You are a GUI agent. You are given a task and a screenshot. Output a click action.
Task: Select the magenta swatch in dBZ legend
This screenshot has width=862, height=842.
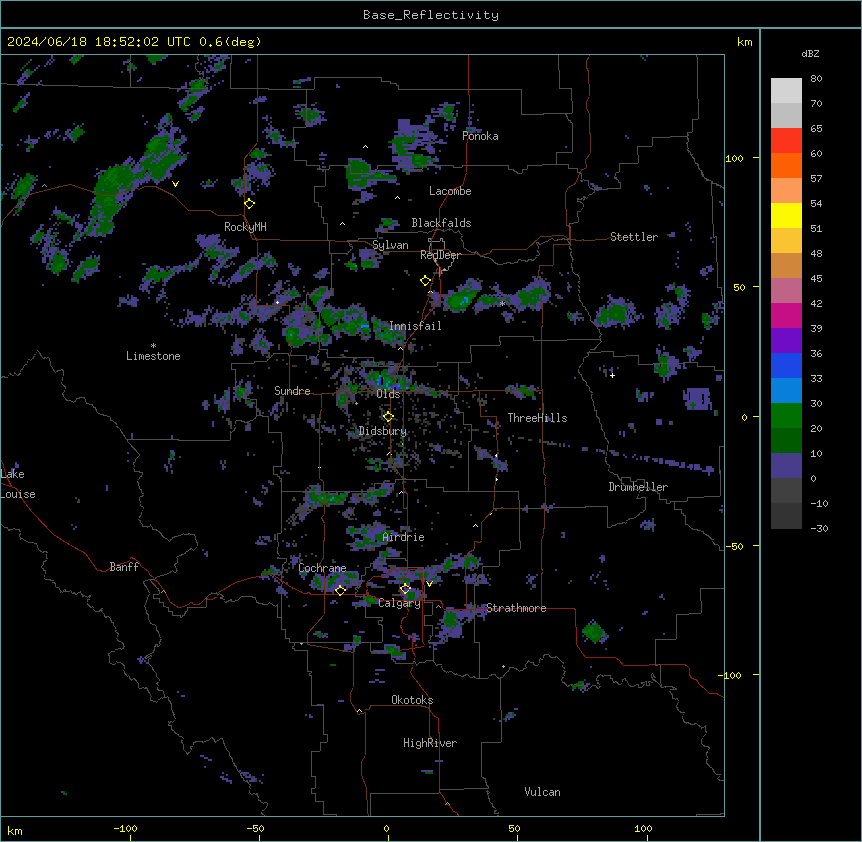786,315
